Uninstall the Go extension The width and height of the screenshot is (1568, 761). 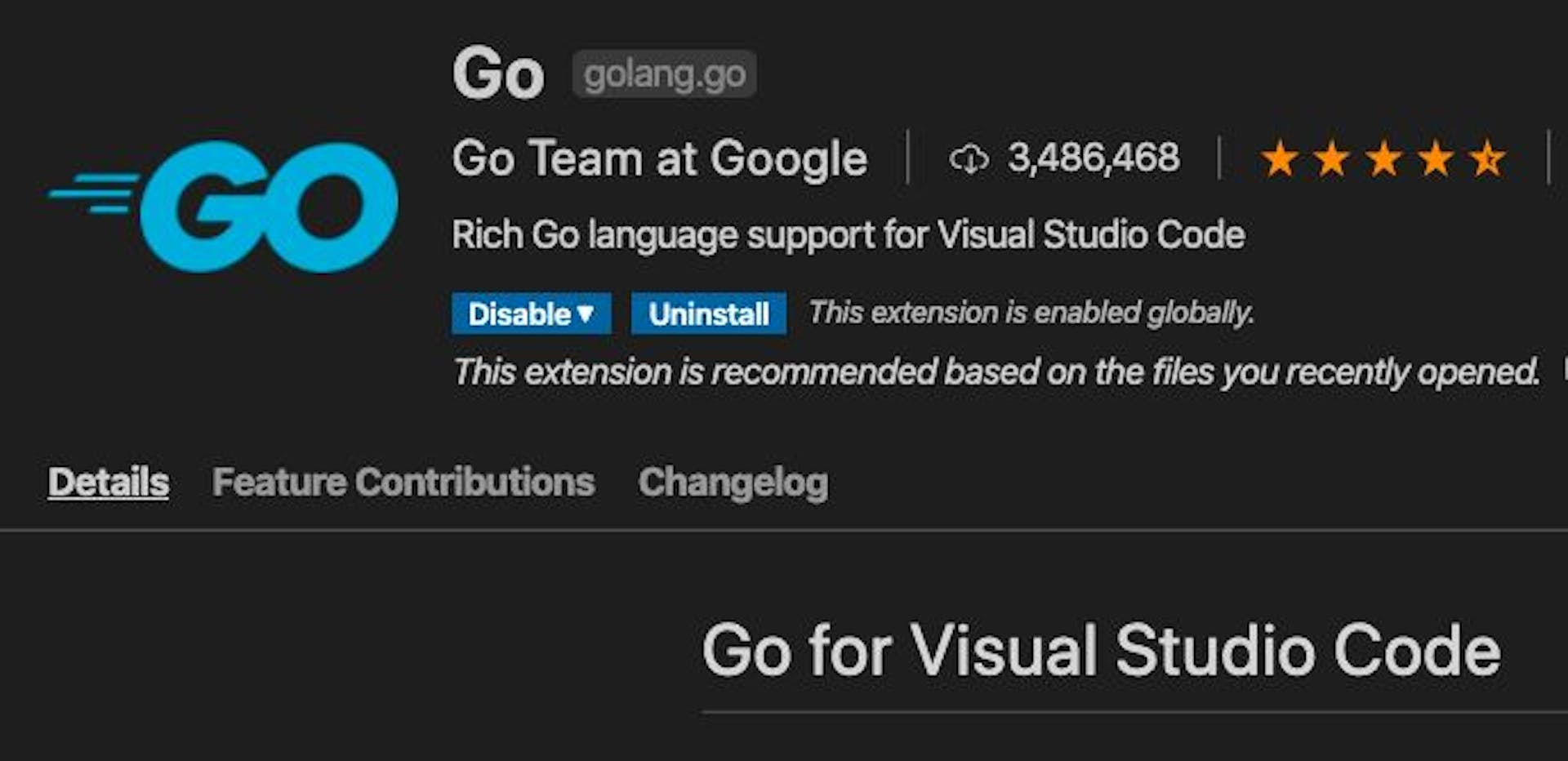tap(709, 314)
